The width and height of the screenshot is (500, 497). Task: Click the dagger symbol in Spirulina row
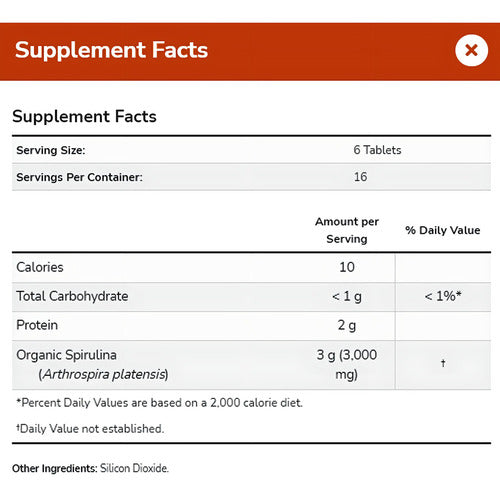(443, 363)
